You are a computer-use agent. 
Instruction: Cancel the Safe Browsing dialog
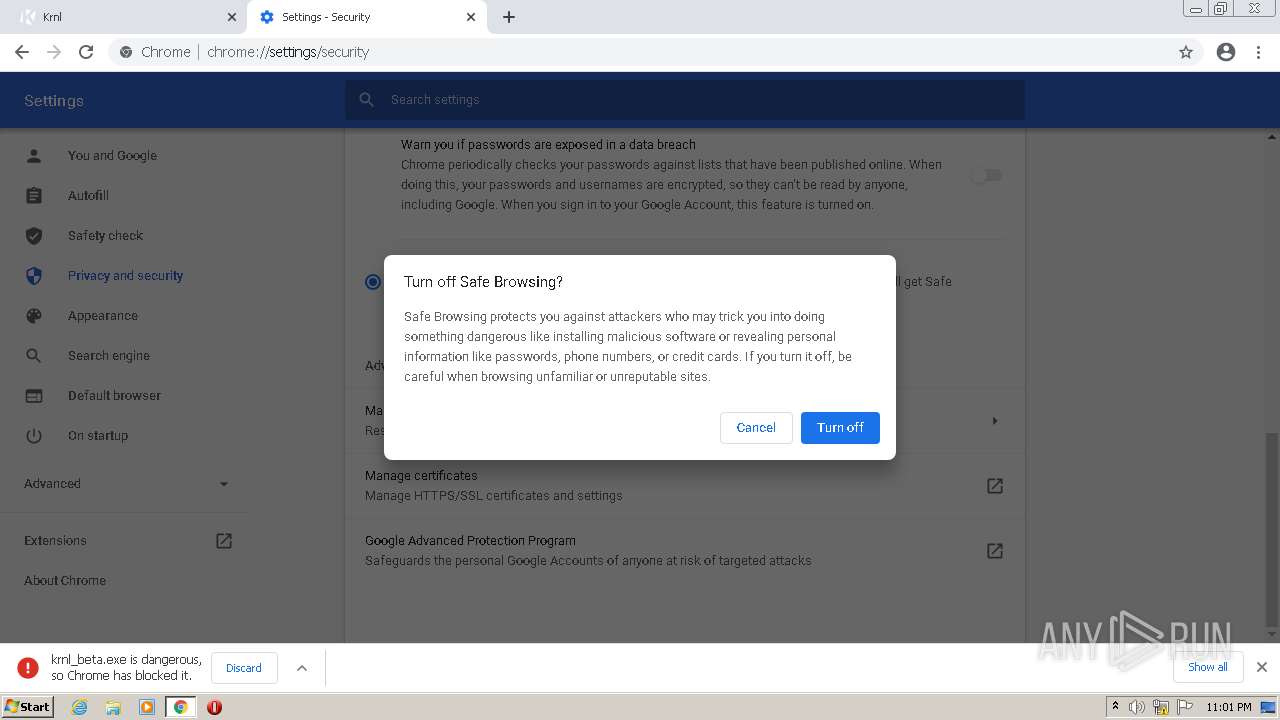[x=756, y=427]
